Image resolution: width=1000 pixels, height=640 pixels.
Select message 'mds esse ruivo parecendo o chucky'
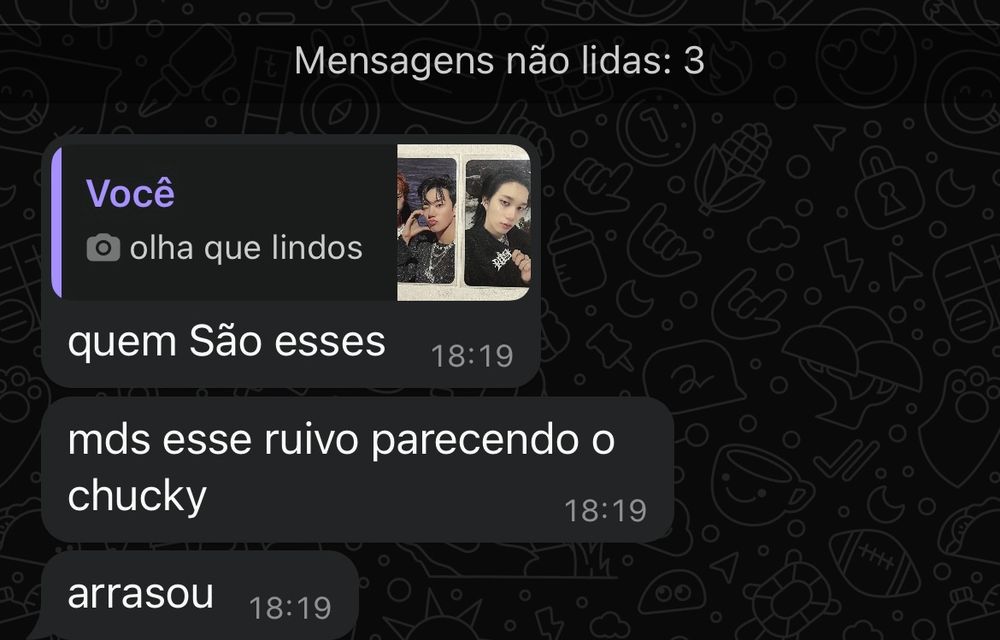coord(358,470)
